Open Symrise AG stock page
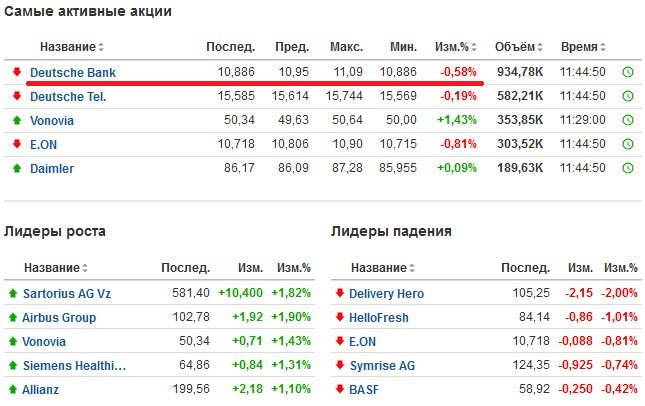 [381, 365]
